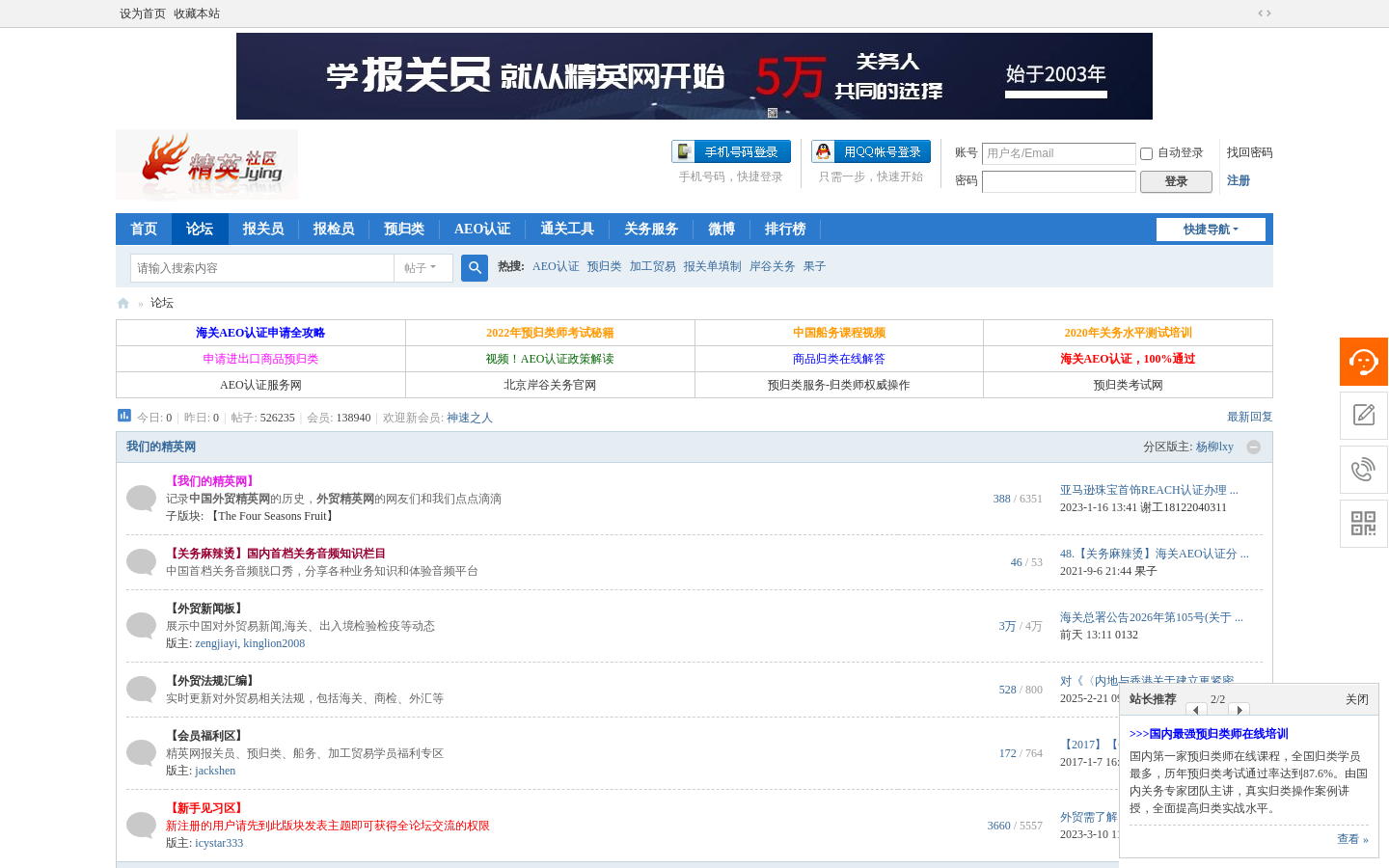The image size is (1389, 868).
Task: Open the 排行榜 nav tab
Action: coord(785,229)
